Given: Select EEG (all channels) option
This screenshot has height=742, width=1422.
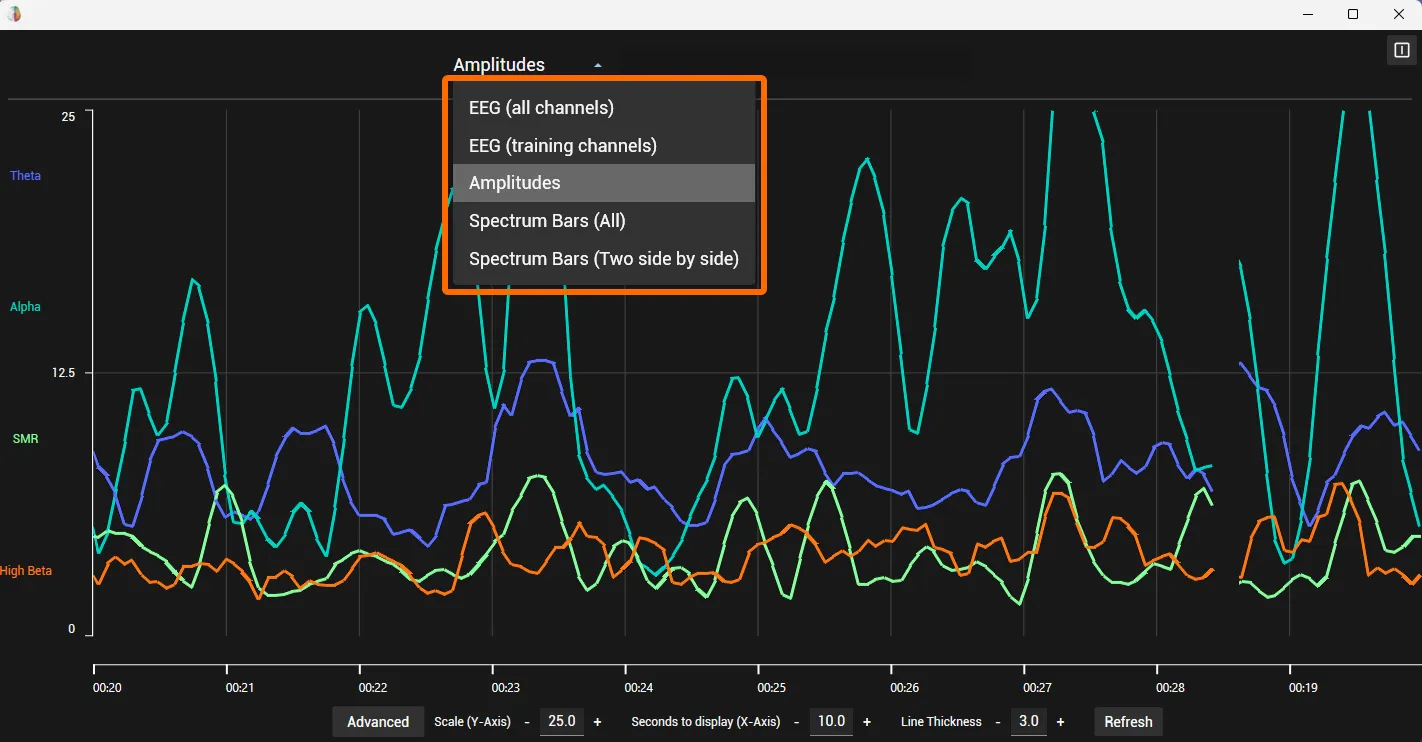Looking at the screenshot, I should 604,107.
